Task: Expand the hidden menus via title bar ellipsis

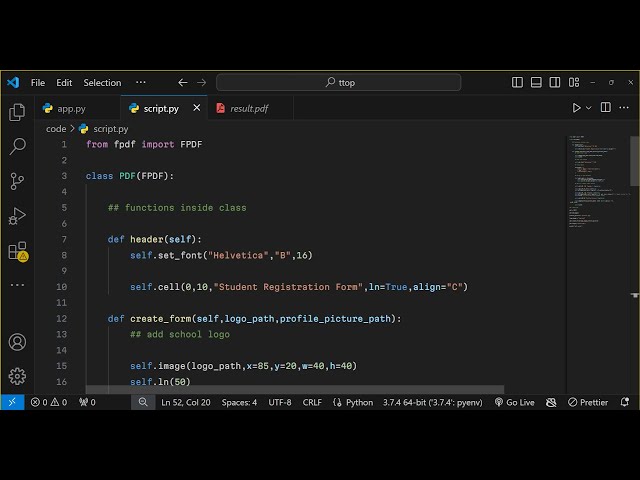Action: (140, 83)
